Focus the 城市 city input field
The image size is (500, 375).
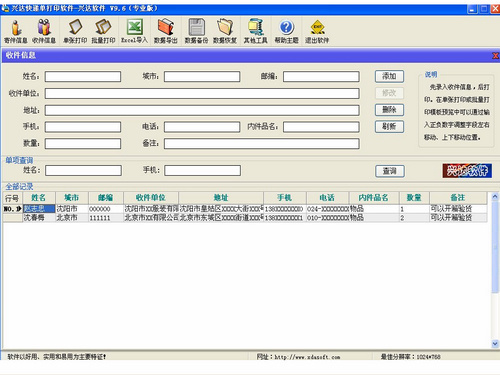[202, 76]
